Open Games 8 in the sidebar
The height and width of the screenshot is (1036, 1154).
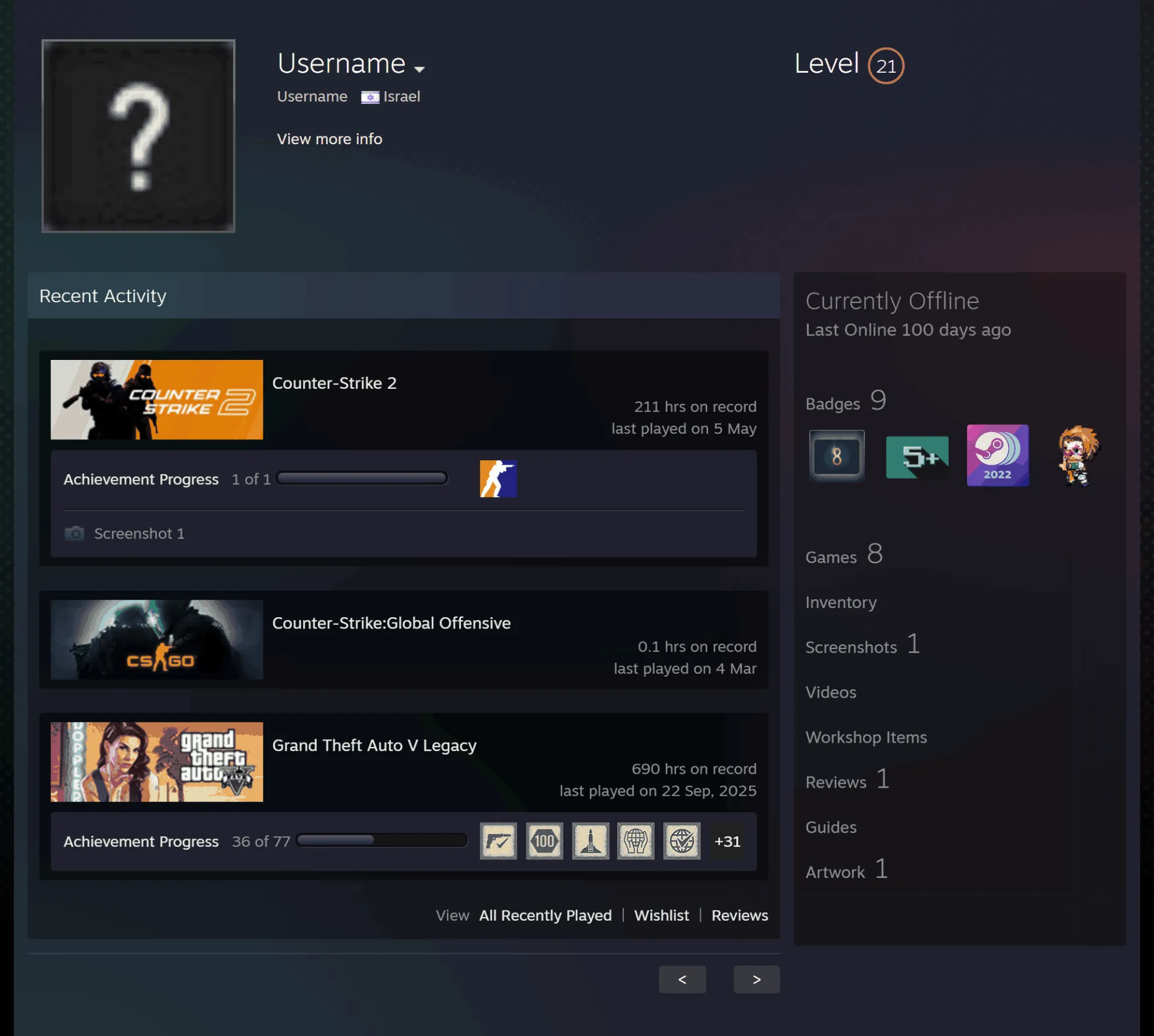(844, 555)
